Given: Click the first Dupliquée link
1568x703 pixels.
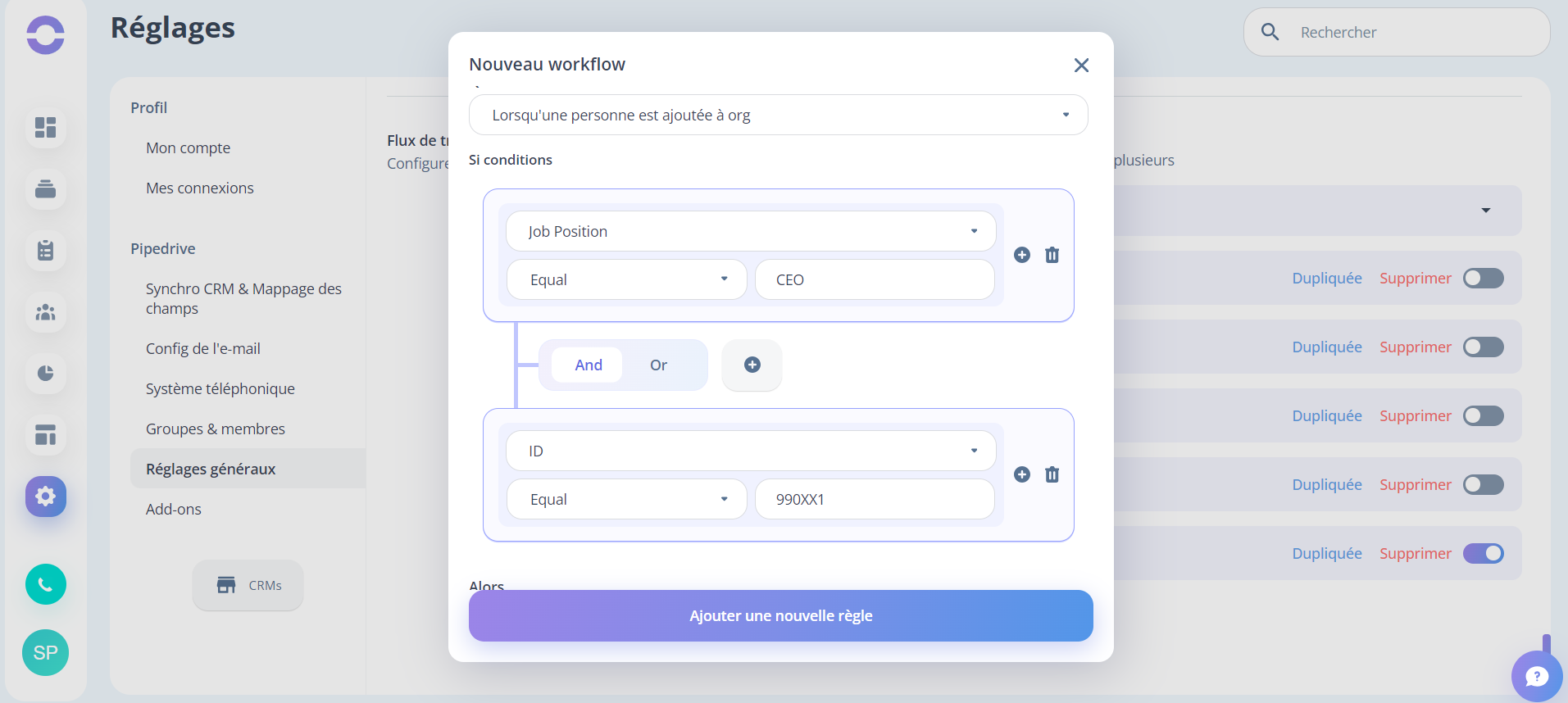Looking at the screenshot, I should tap(1327, 278).
